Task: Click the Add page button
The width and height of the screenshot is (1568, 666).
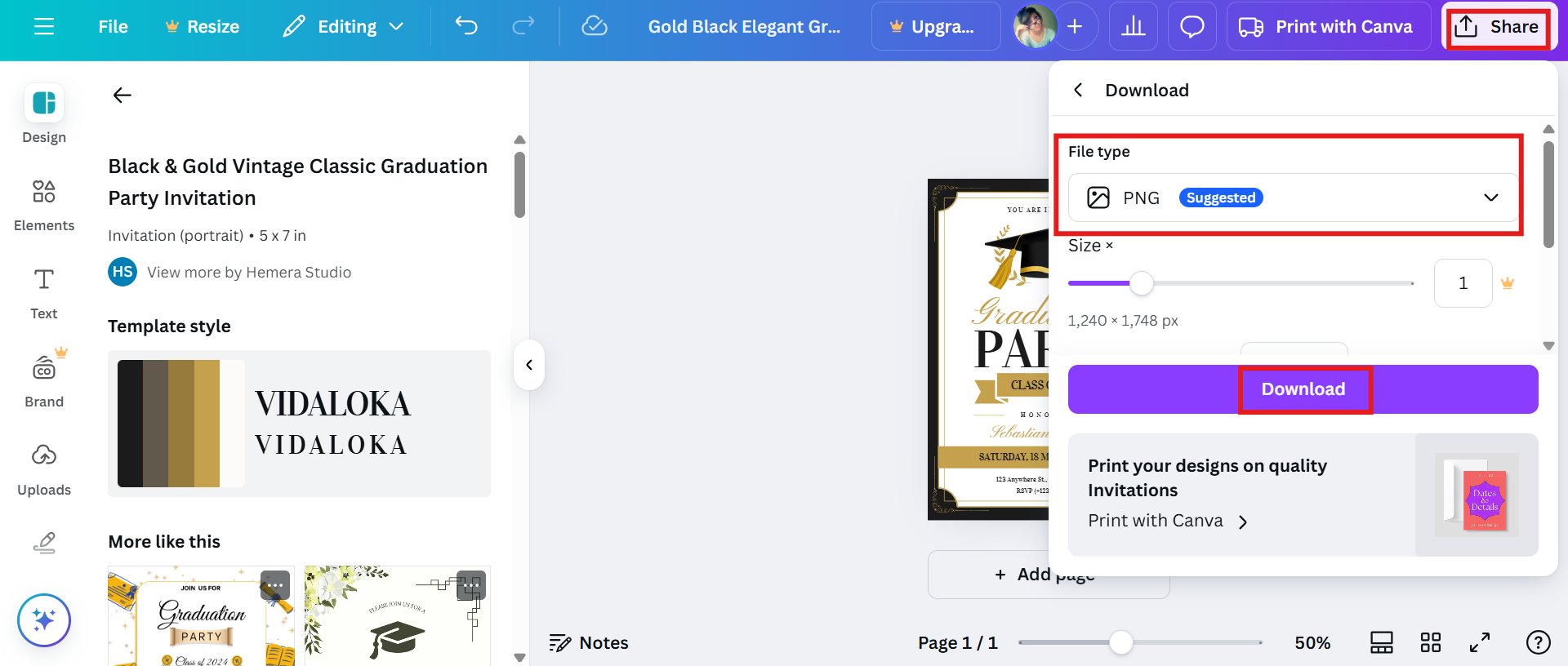Action: [1049, 575]
